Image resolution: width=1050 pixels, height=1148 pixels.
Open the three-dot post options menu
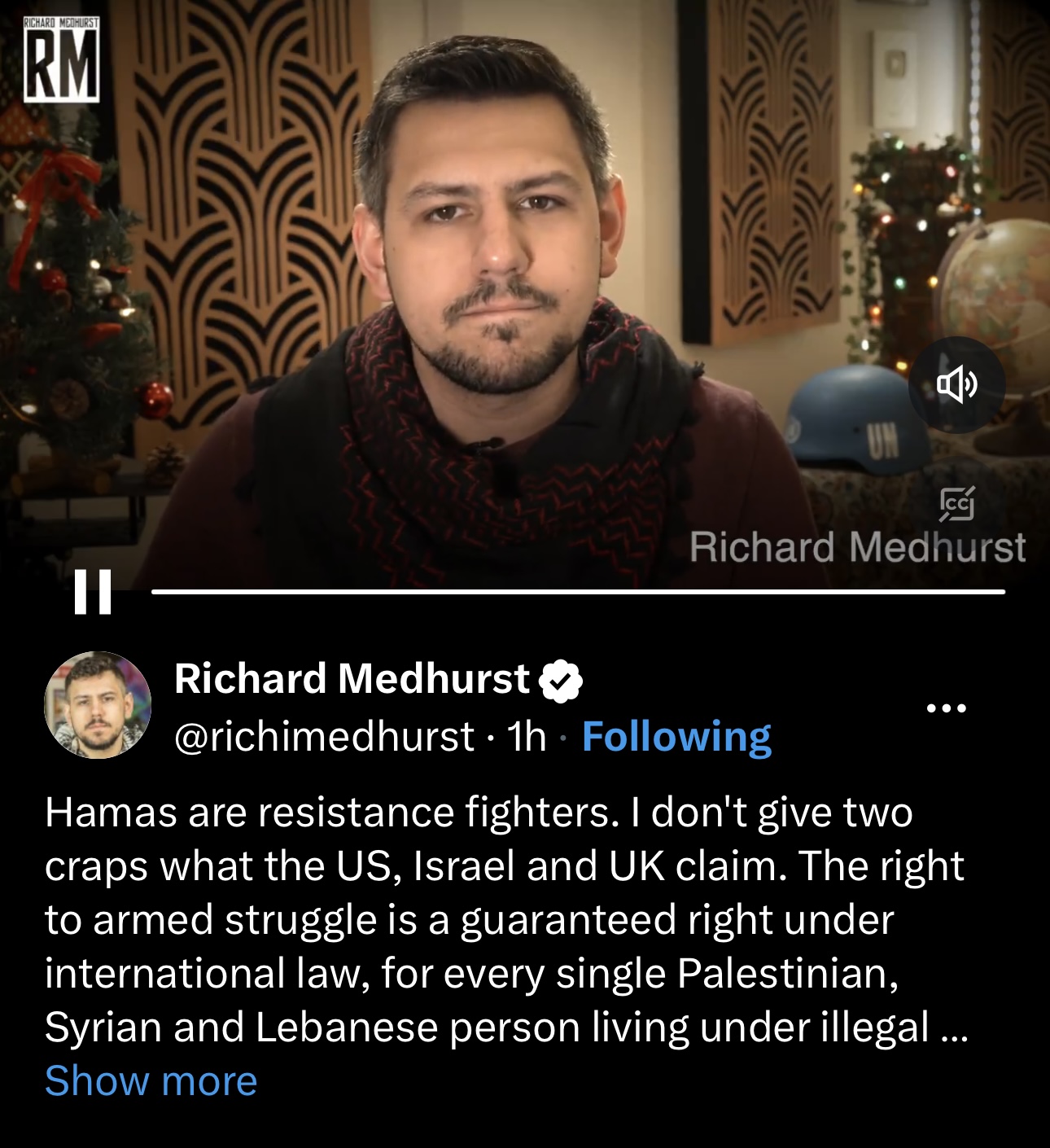[x=947, y=708]
